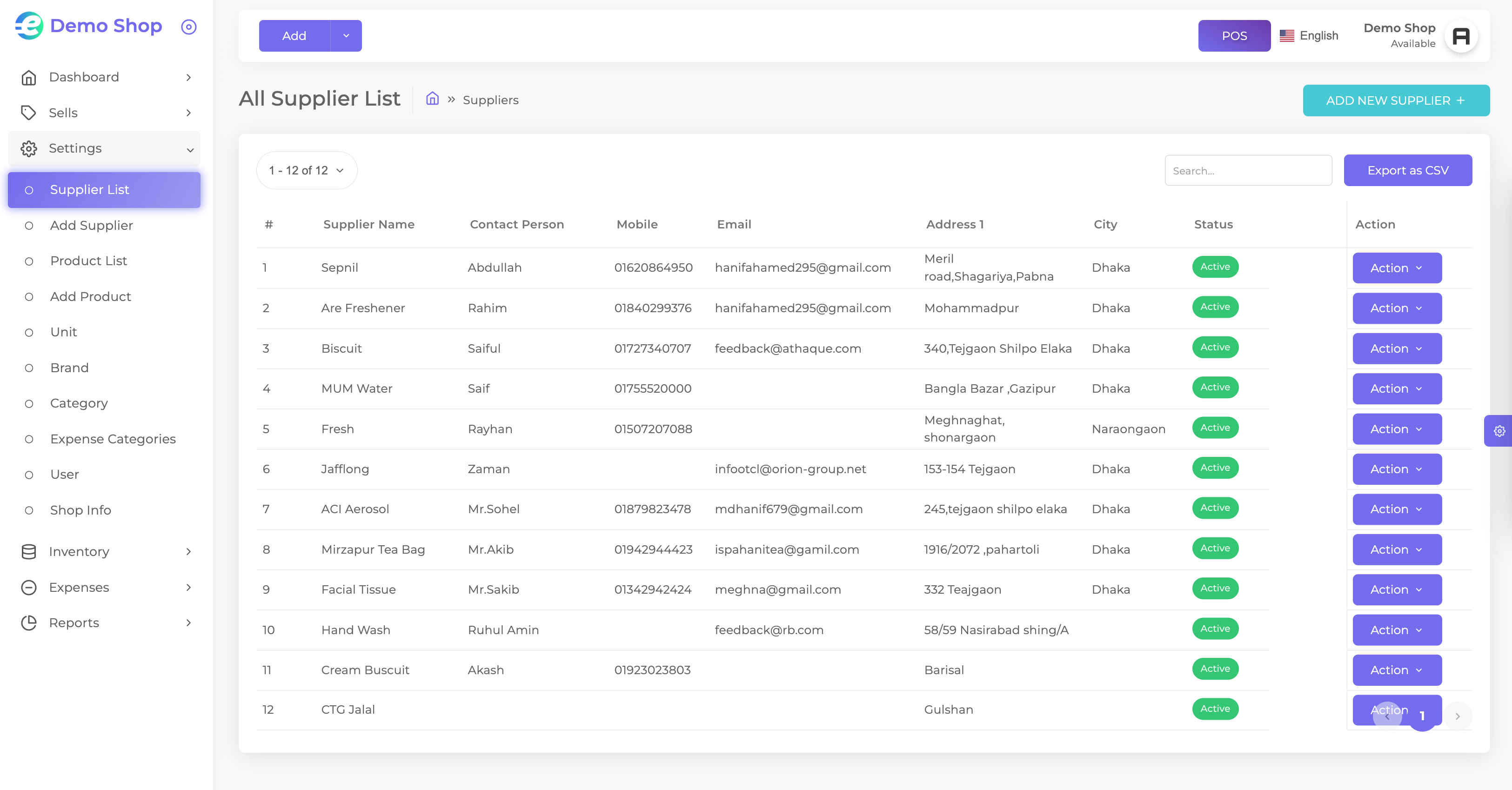This screenshot has width=1512, height=790.
Task: Click the Reports pie chart icon
Action: pyautogui.click(x=29, y=623)
